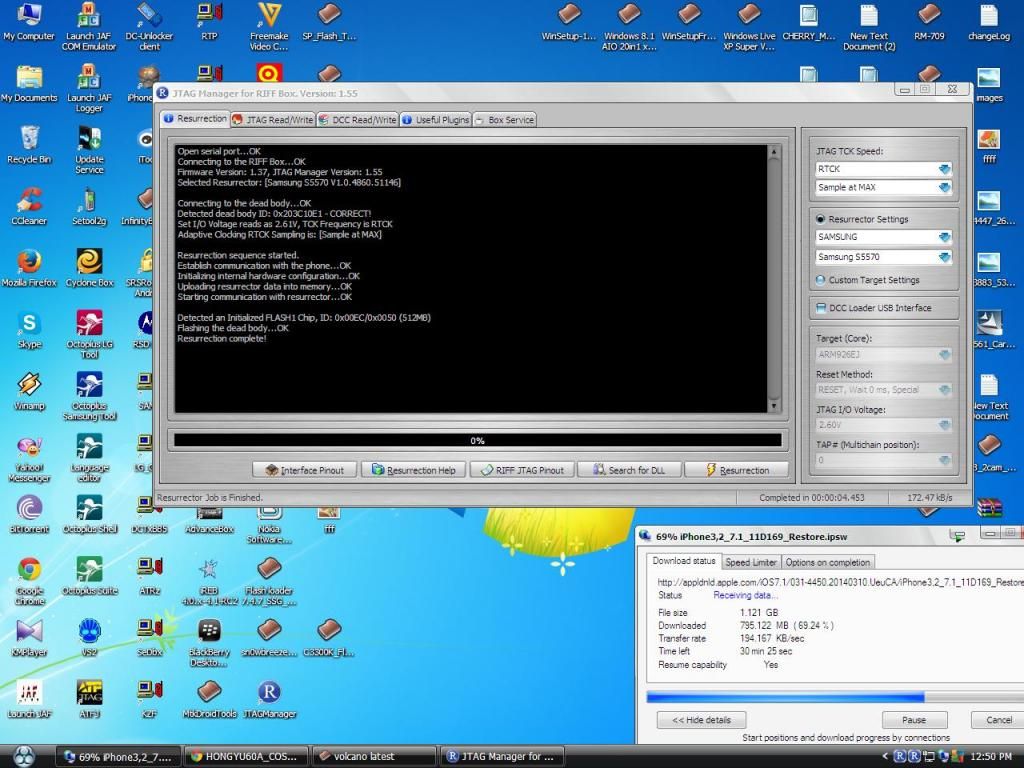Select the Custom Target Settings radio button
The image size is (1024, 768).
click(x=820, y=280)
